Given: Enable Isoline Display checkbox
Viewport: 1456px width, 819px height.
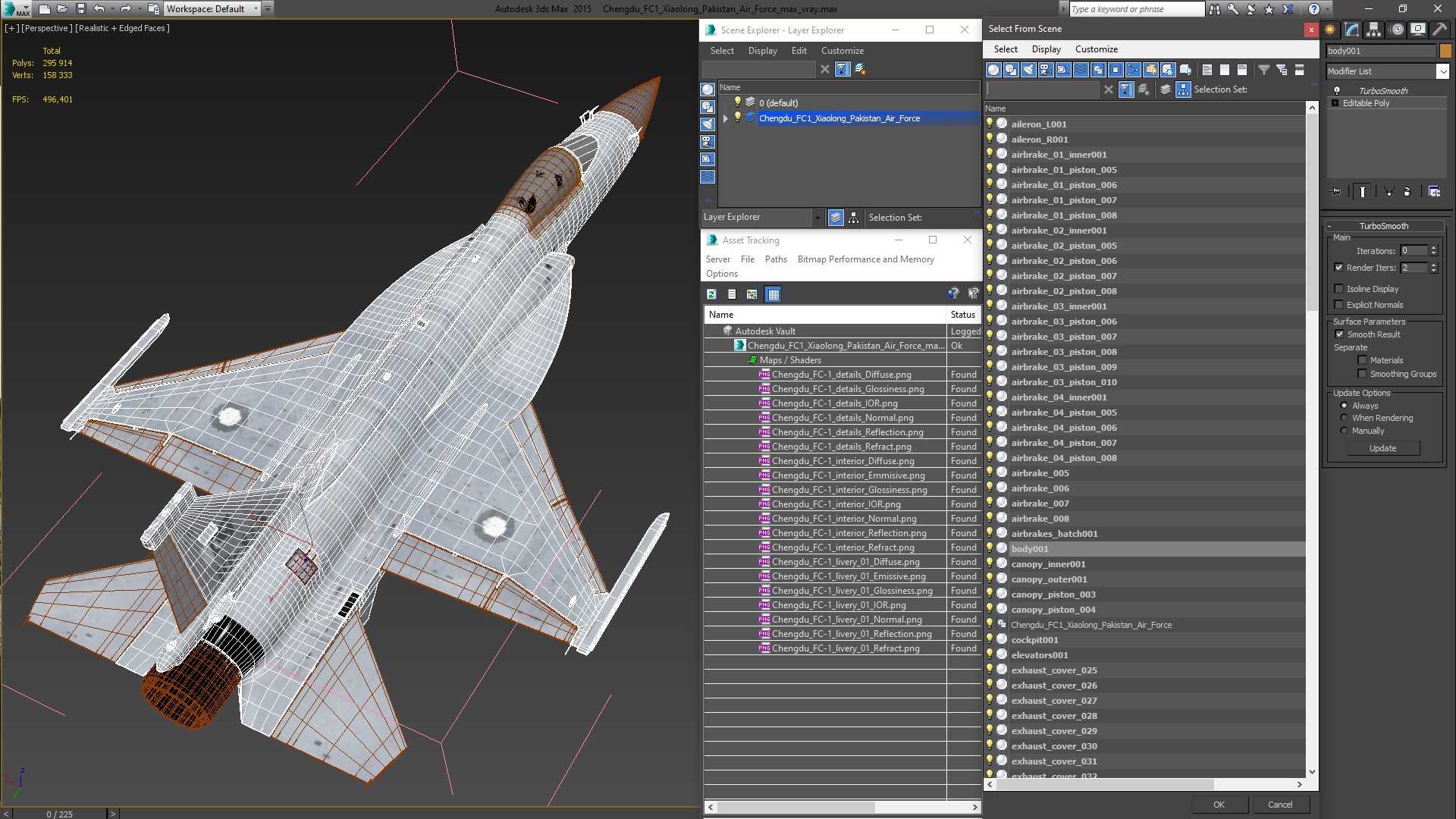Looking at the screenshot, I should coord(1338,289).
